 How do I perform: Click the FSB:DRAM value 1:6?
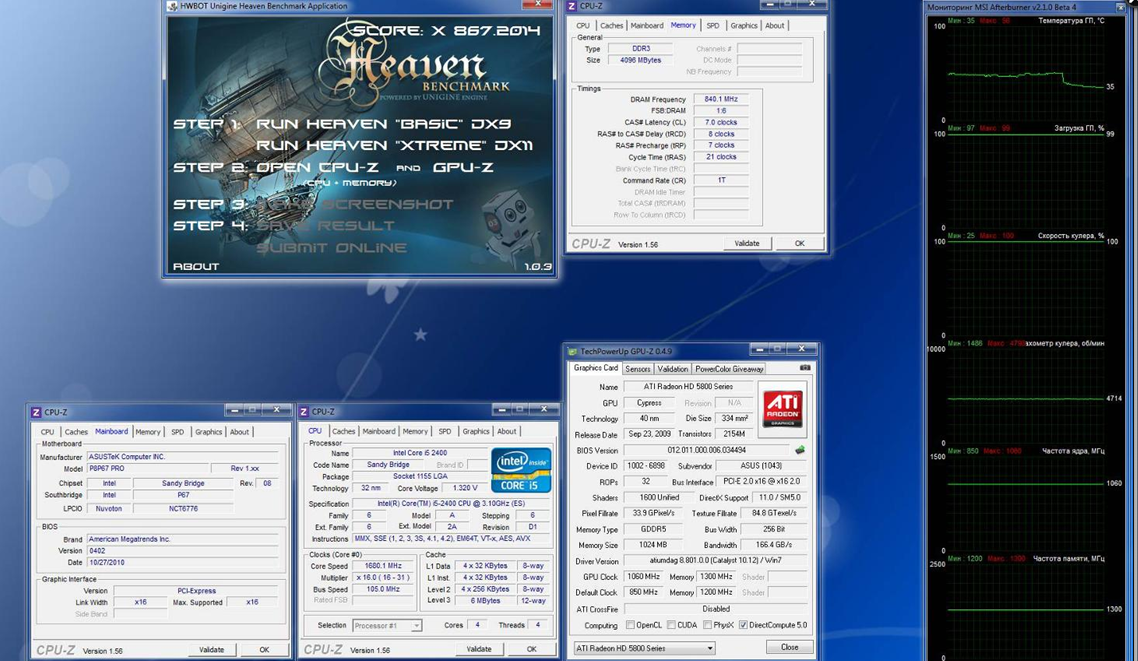pos(721,111)
